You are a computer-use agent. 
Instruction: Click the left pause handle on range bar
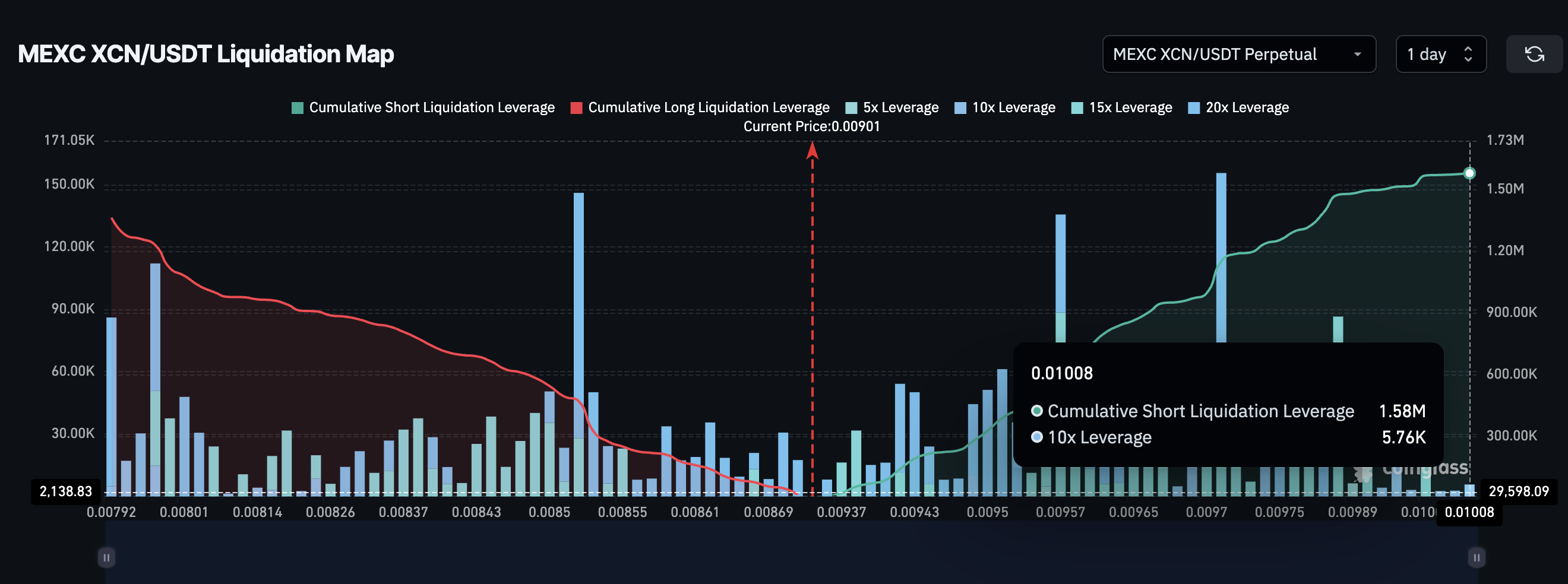point(106,557)
